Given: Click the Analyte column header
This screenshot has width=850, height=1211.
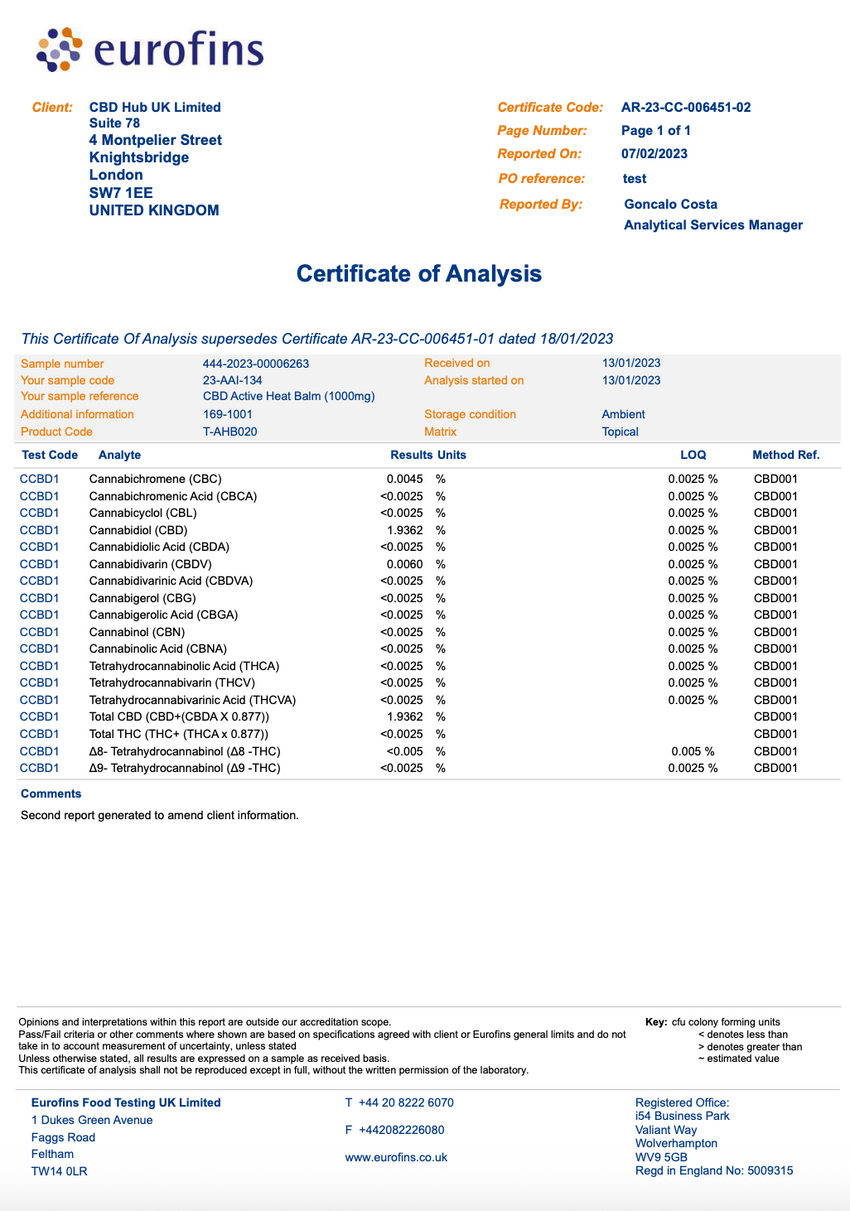Looking at the screenshot, I should [120, 455].
